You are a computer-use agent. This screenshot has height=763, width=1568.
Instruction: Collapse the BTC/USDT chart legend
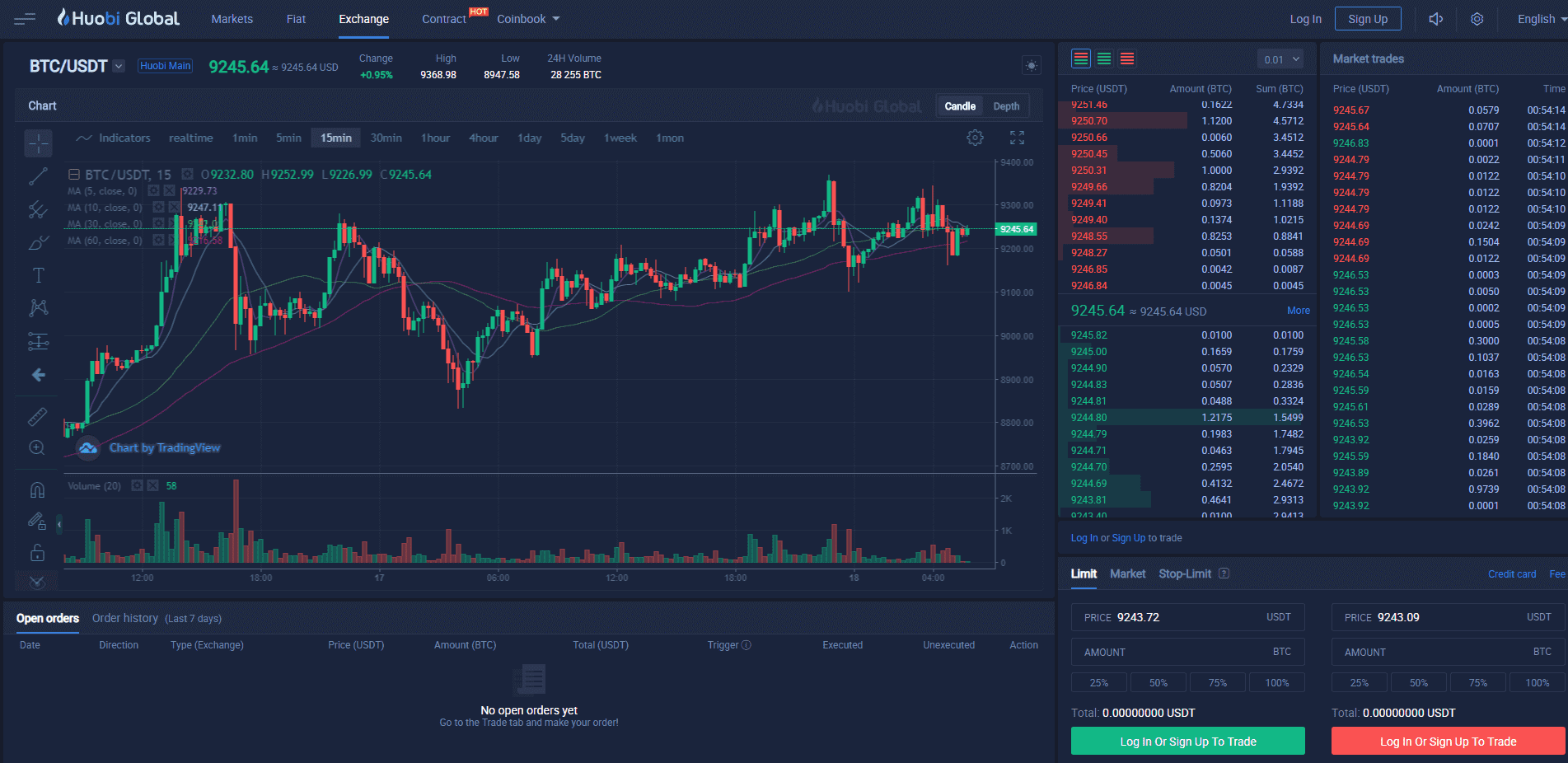click(x=73, y=175)
